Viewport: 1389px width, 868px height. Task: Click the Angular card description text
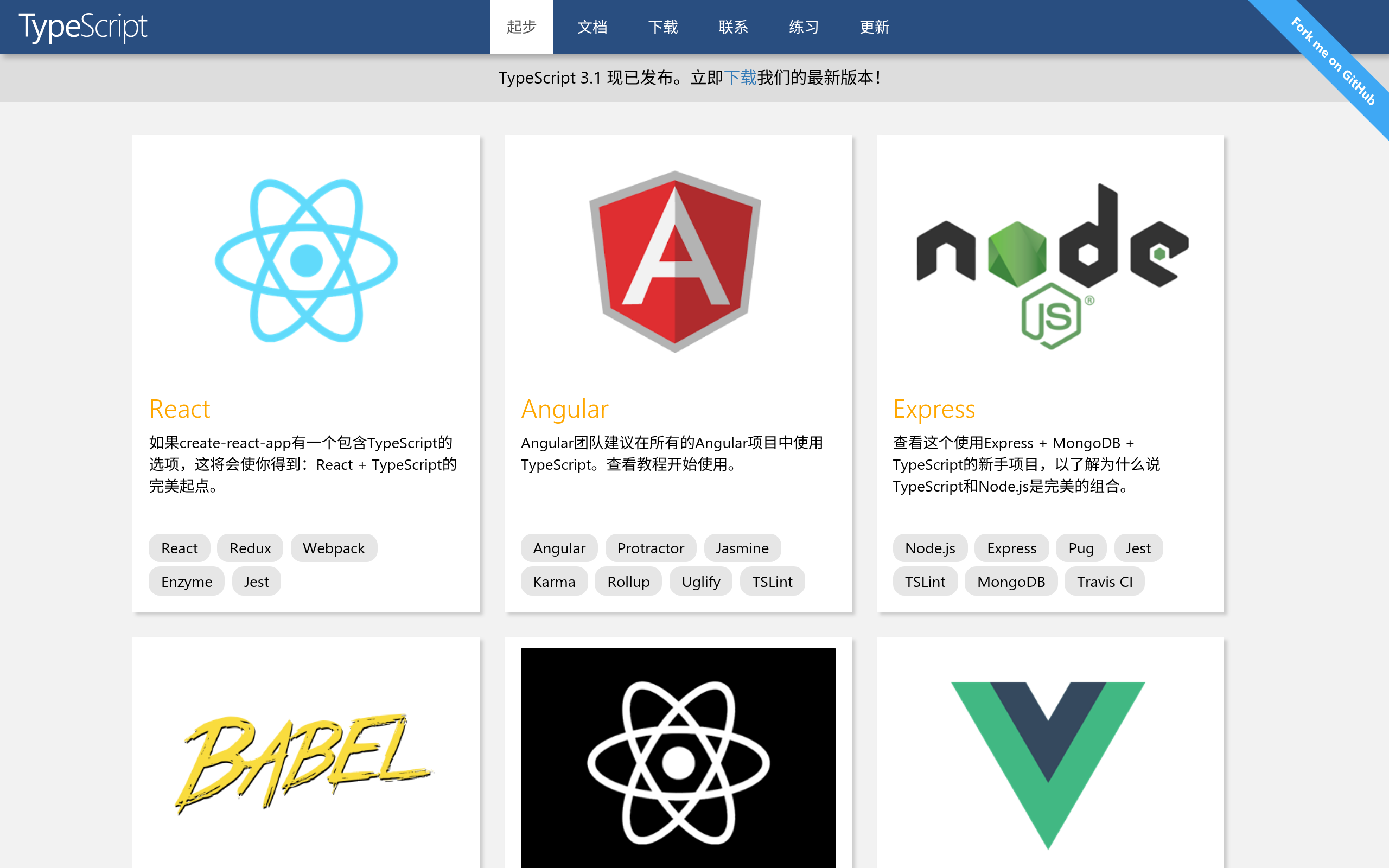tap(672, 454)
